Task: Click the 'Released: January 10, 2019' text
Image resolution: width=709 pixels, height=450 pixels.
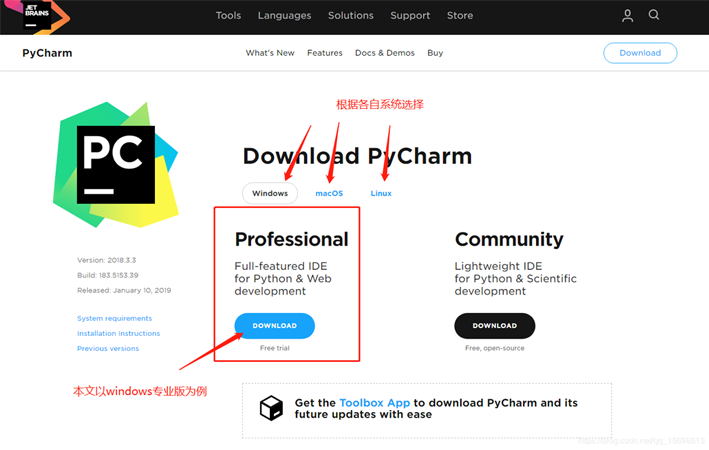Action: click(x=124, y=290)
